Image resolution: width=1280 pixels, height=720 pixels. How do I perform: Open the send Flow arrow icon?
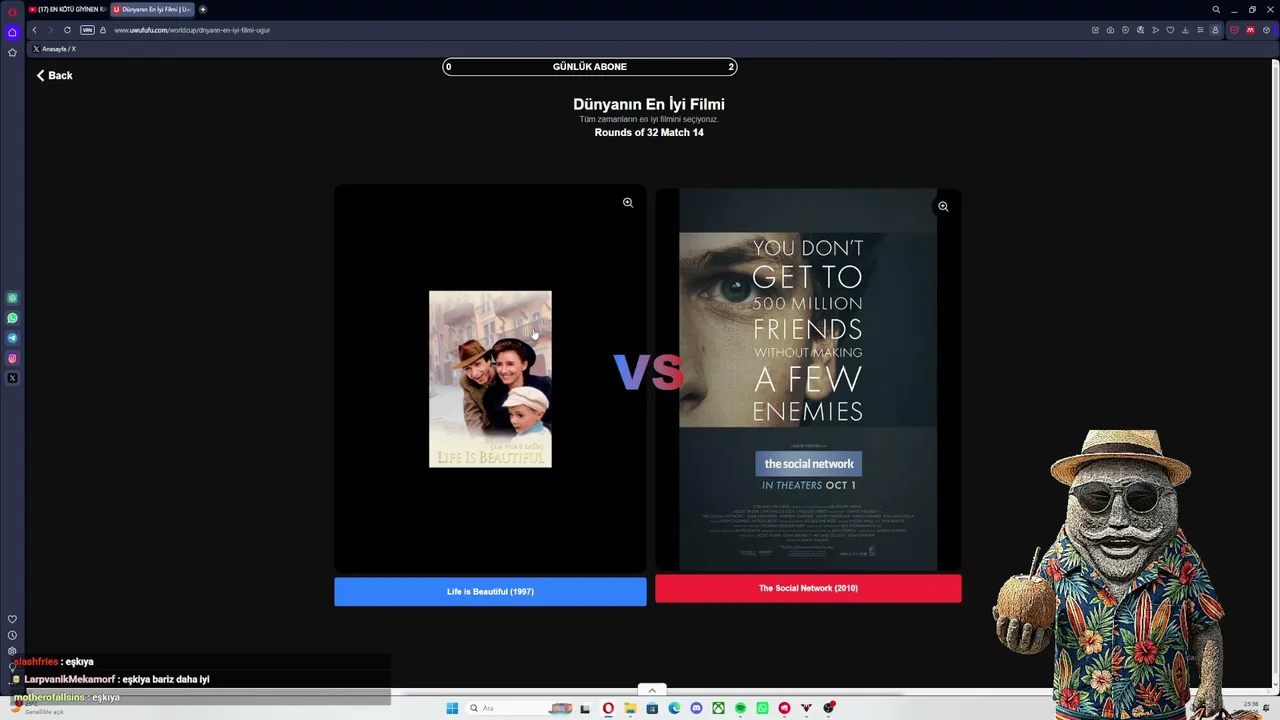pos(1155,30)
